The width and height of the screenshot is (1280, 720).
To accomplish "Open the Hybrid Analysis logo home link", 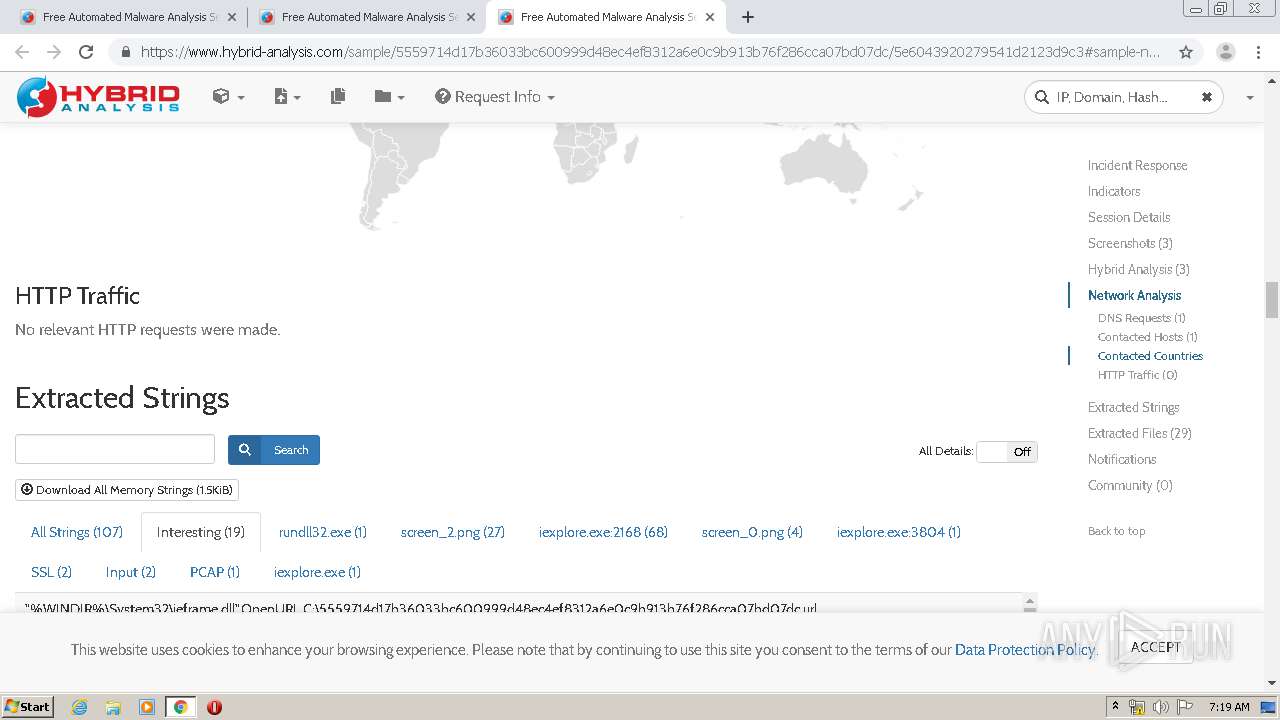I will pos(98,97).
